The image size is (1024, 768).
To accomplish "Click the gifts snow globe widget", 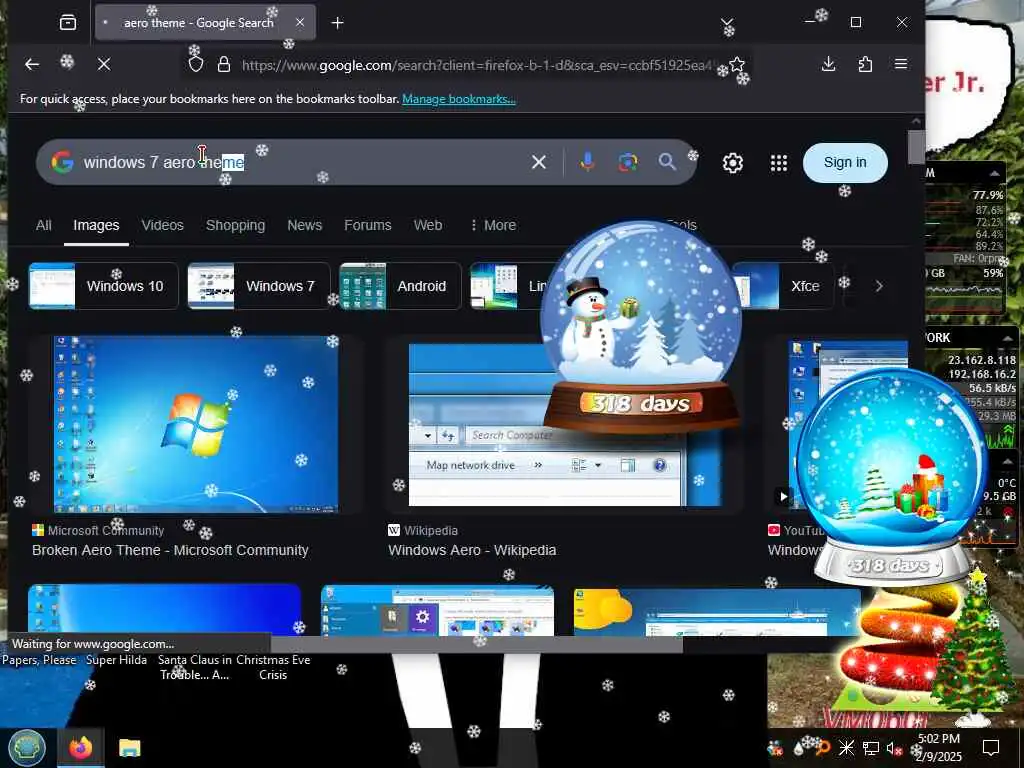I will pyautogui.click(x=891, y=477).
